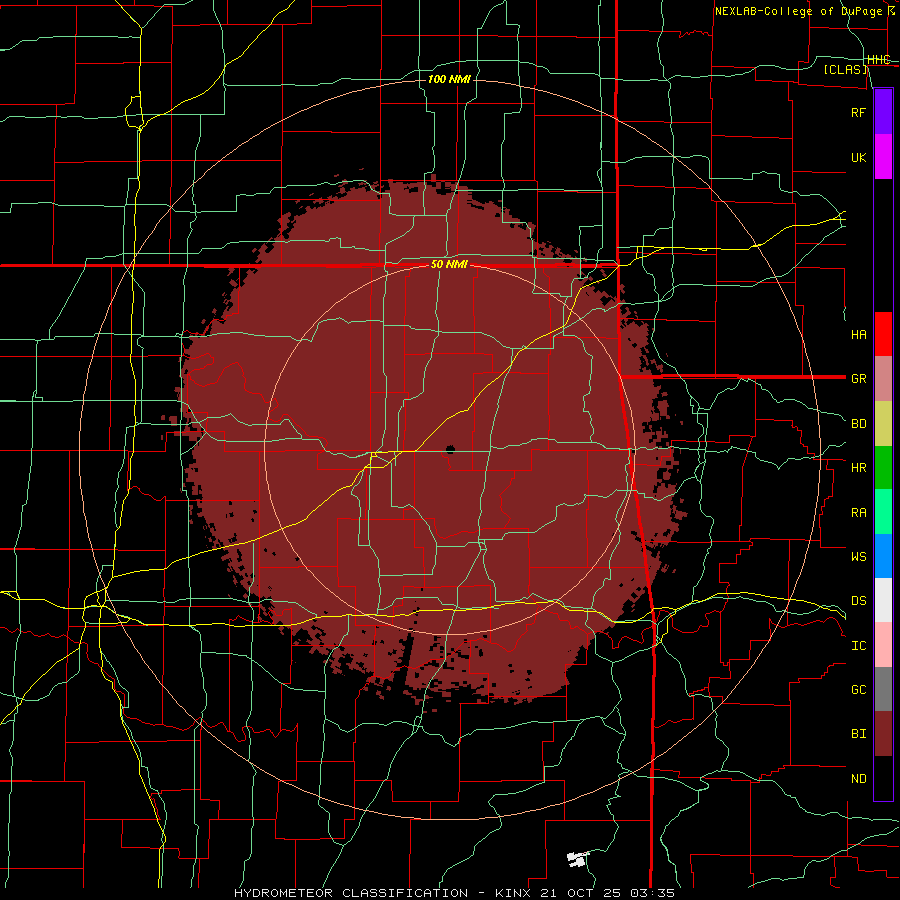The width and height of the screenshot is (900, 900).
Task: Select the dusty pink GR legend swatch
Action: point(883,378)
